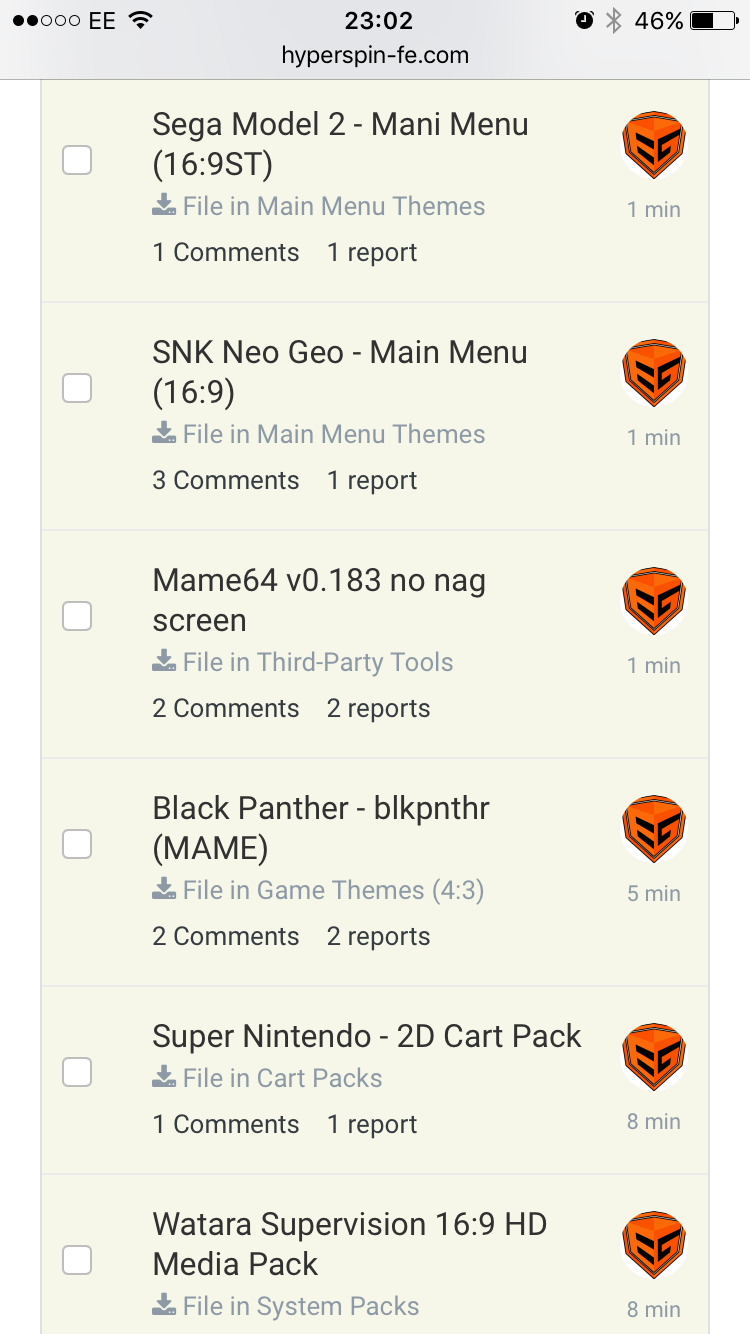The height and width of the screenshot is (1334, 750).
Task: Tap avatar icon beside SNK Neo Geo entry
Action: [653, 374]
